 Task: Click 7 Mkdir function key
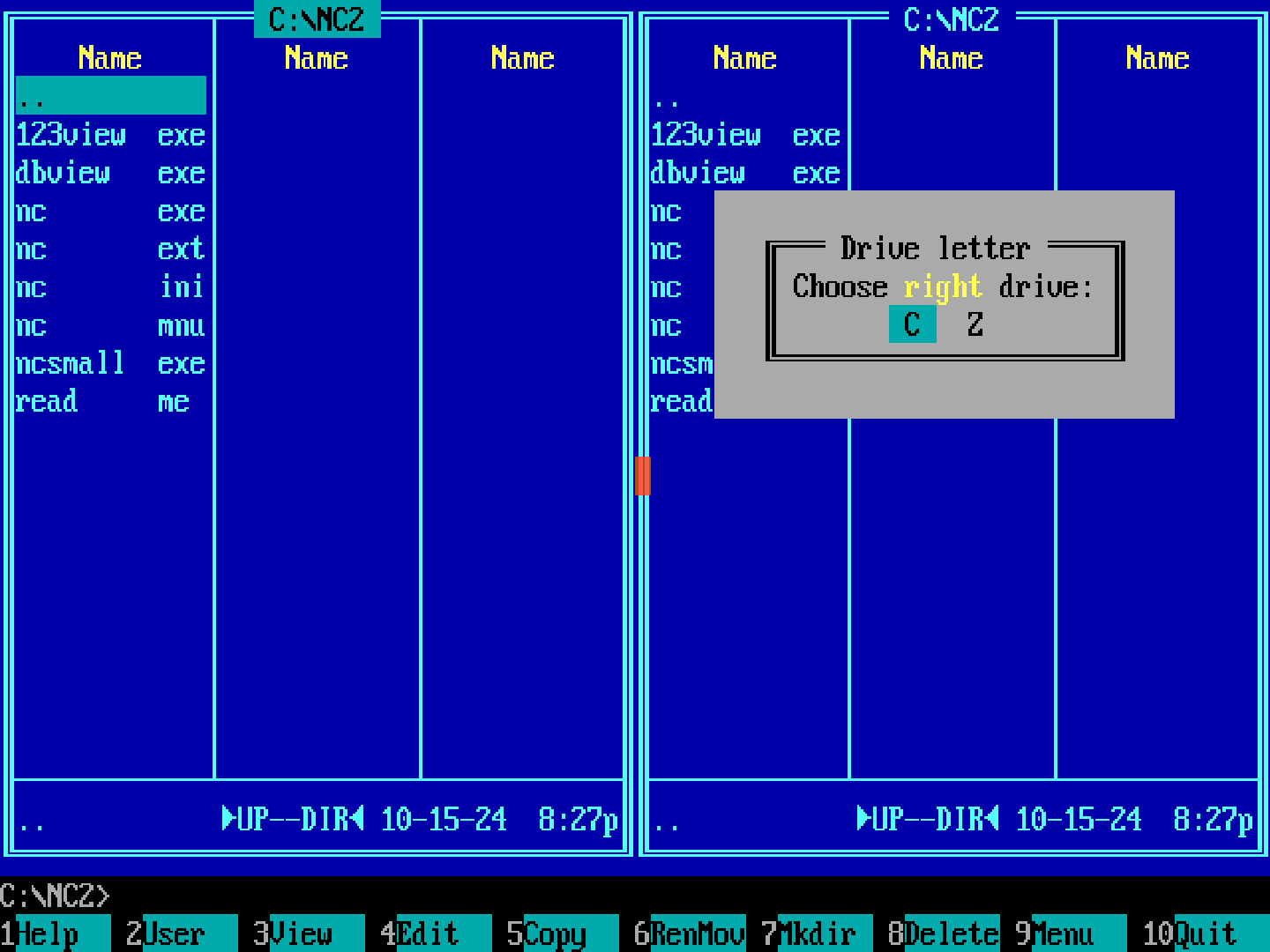click(817, 933)
